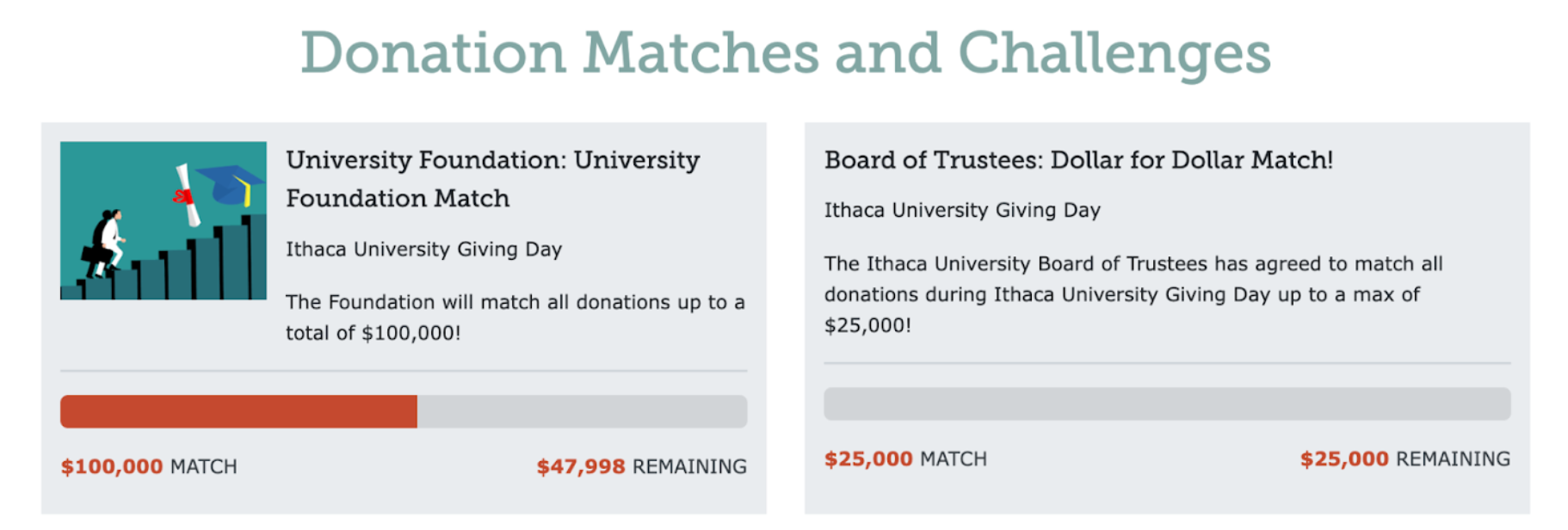
Task: Open Board of Trustees Dollar for Dollar Match title
Action: (1078, 160)
